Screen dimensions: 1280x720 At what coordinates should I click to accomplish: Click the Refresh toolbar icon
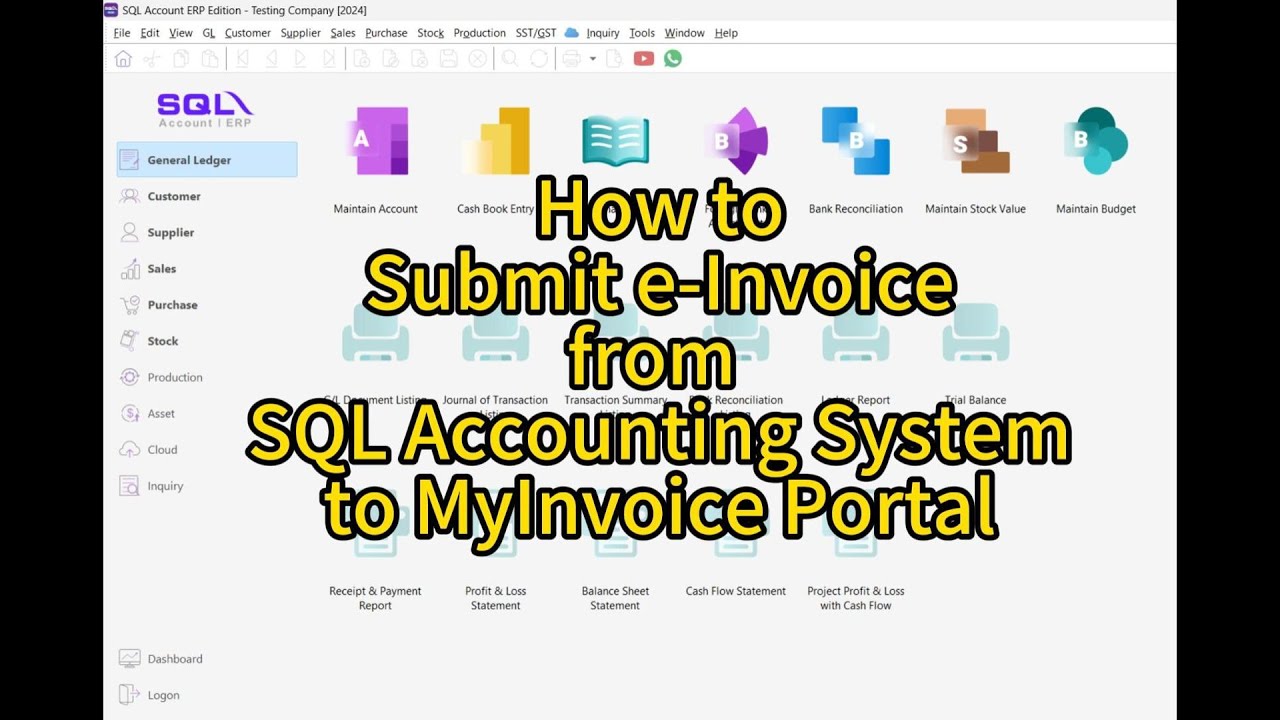539,59
